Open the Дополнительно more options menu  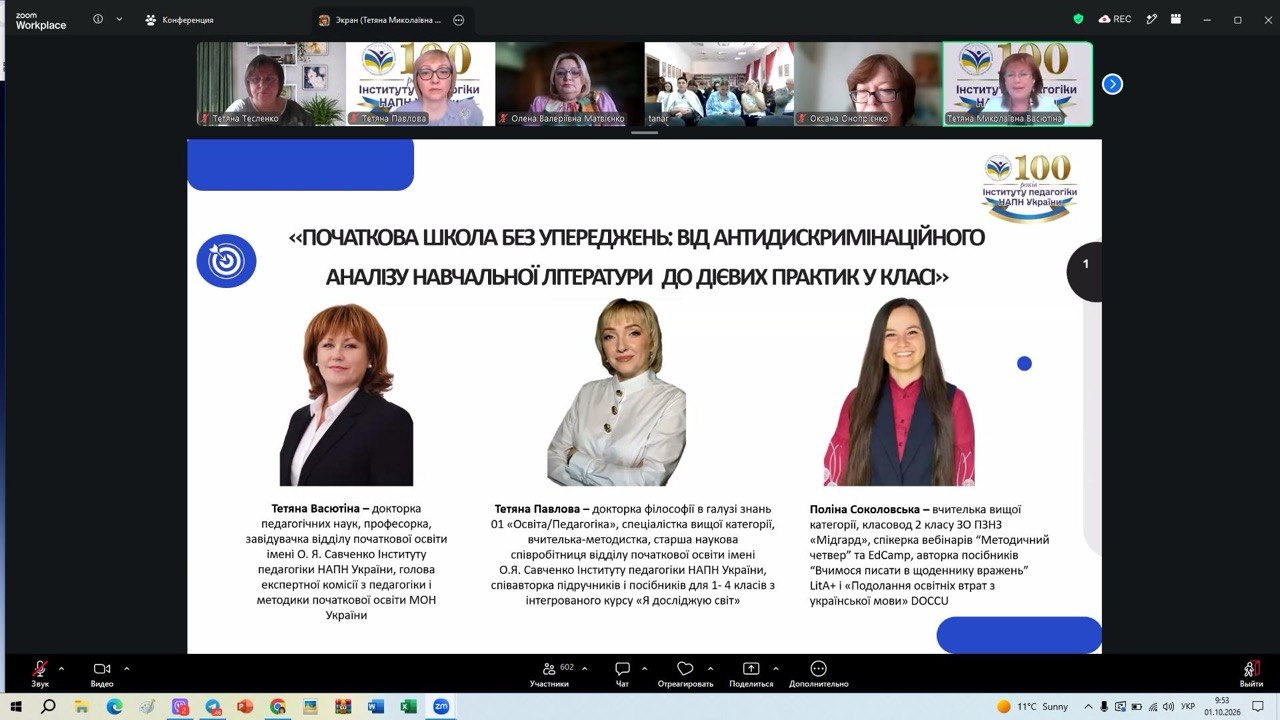pyautogui.click(x=818, y=674)
